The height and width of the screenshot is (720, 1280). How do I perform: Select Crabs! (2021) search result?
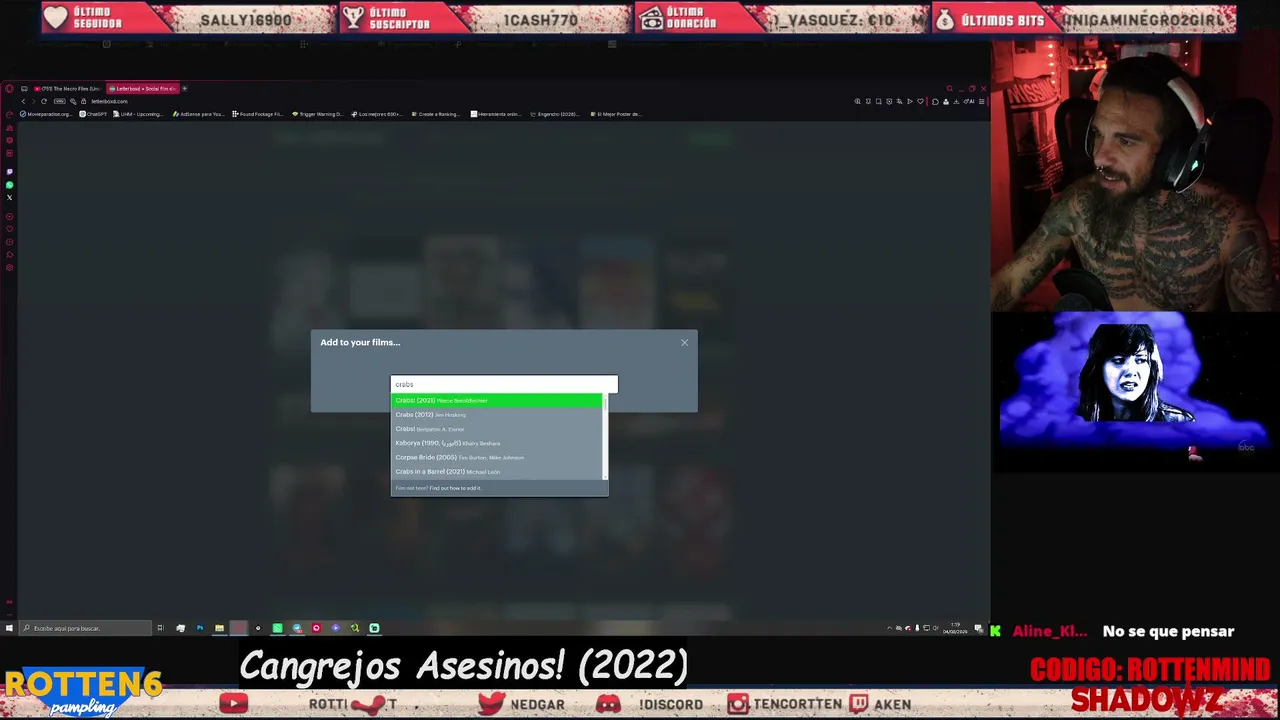497,400
